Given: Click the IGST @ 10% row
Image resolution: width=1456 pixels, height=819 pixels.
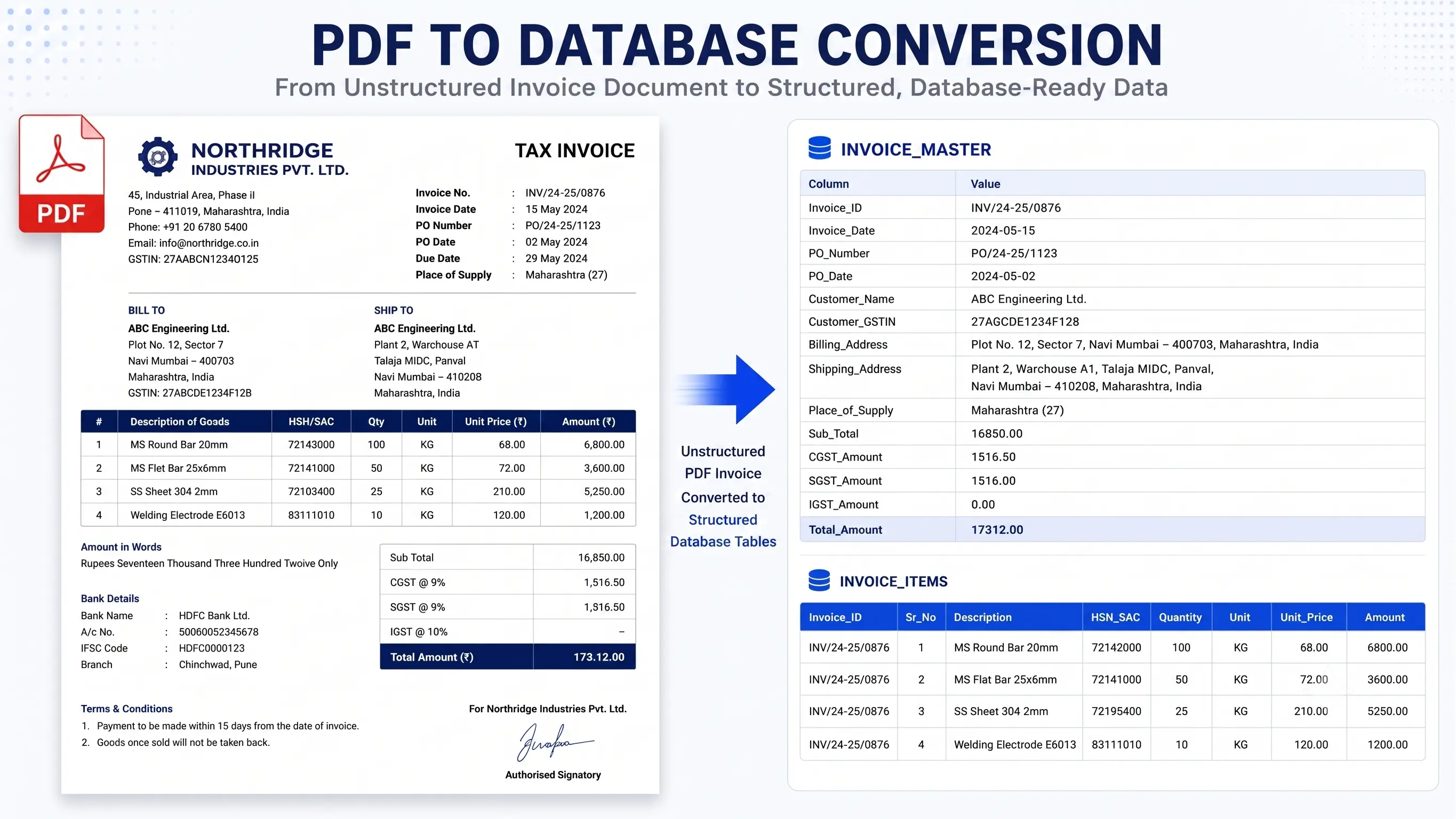Looking at the screenshot, I should pyautogui.click(x=508, y=632).
